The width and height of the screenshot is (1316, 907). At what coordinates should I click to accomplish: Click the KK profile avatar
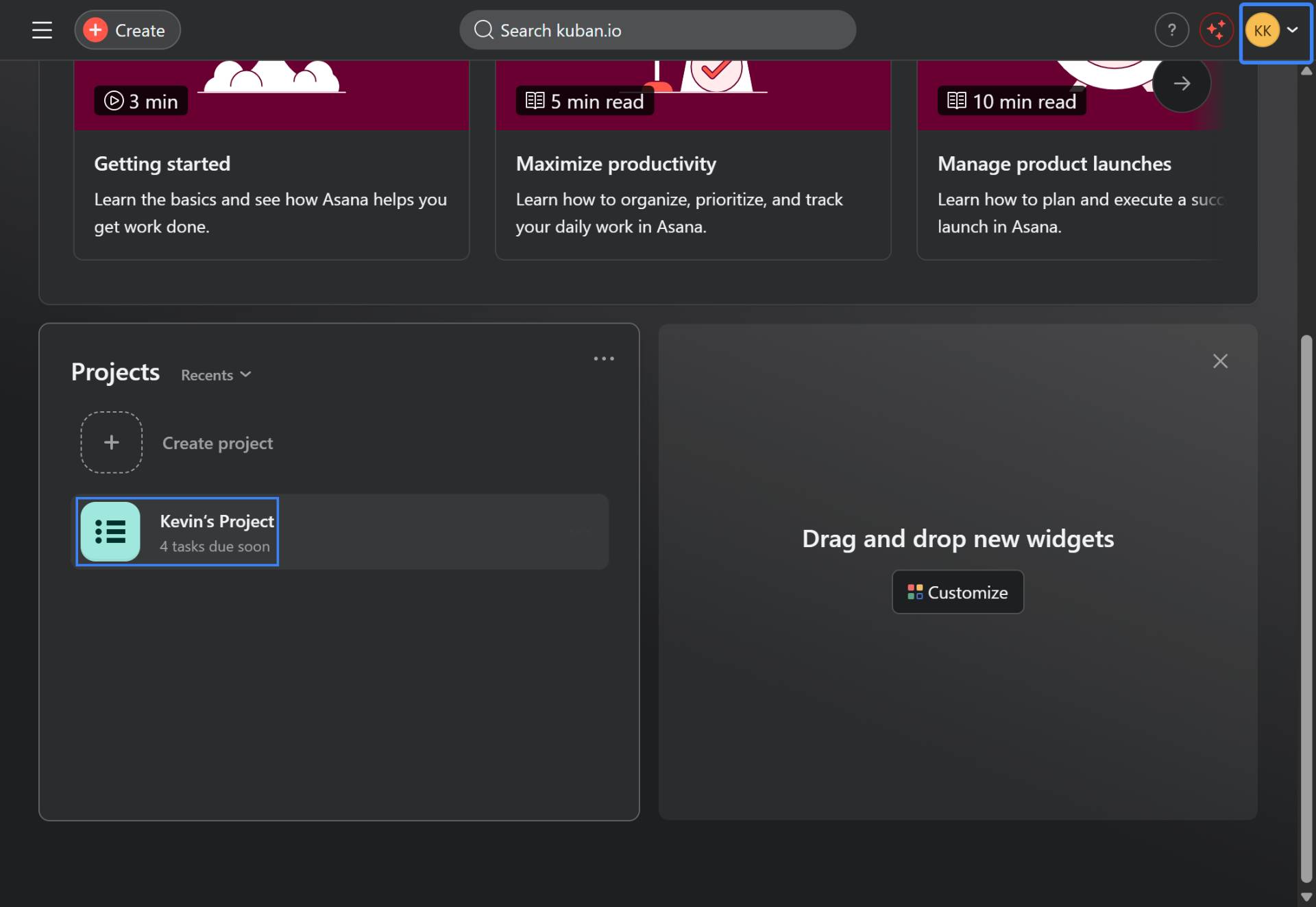pos(1263,30)
